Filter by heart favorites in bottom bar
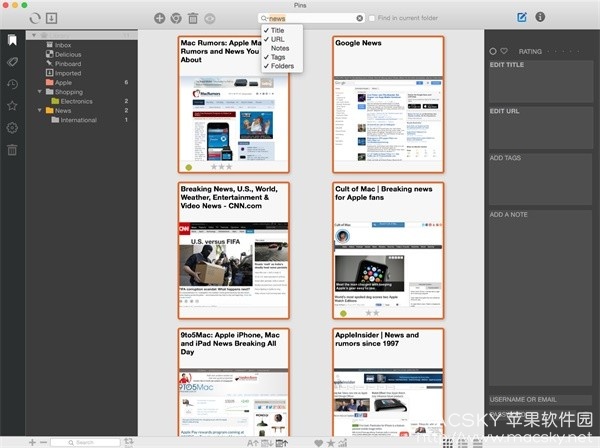The width and height of the screenshot is (600, 448). tap(318, 443)
